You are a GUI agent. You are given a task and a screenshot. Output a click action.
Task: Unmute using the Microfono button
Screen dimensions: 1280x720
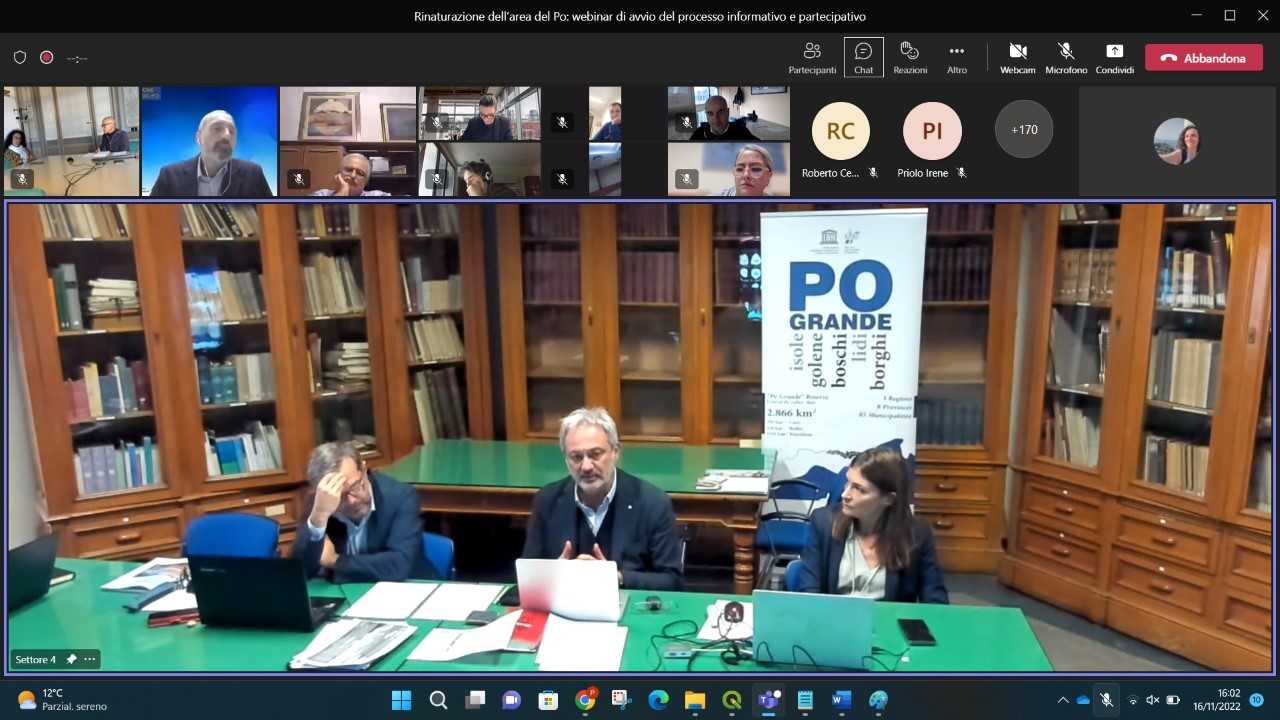pyautogui.click(x=1066, y=57)
